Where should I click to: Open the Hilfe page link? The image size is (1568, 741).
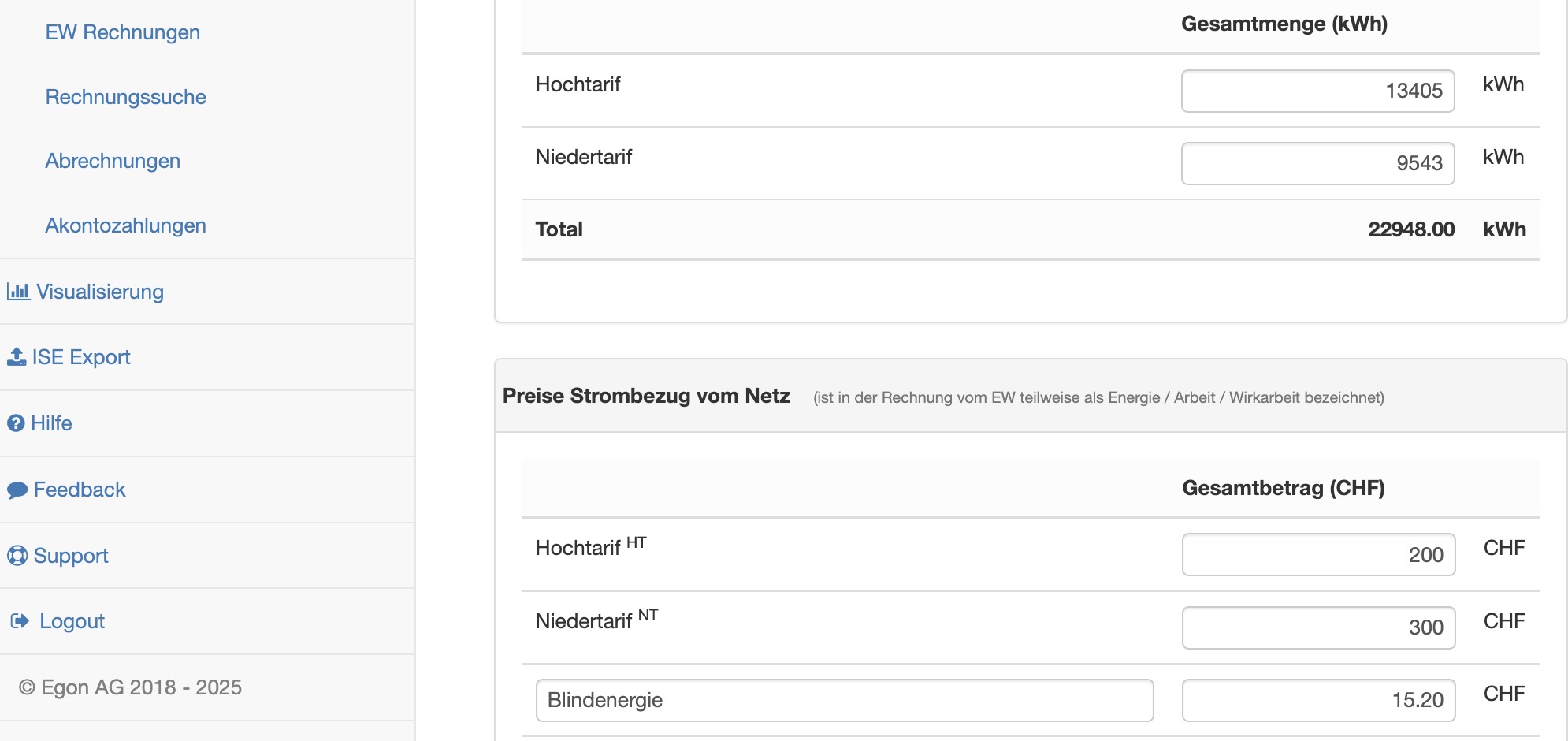[x=51, y=423]
